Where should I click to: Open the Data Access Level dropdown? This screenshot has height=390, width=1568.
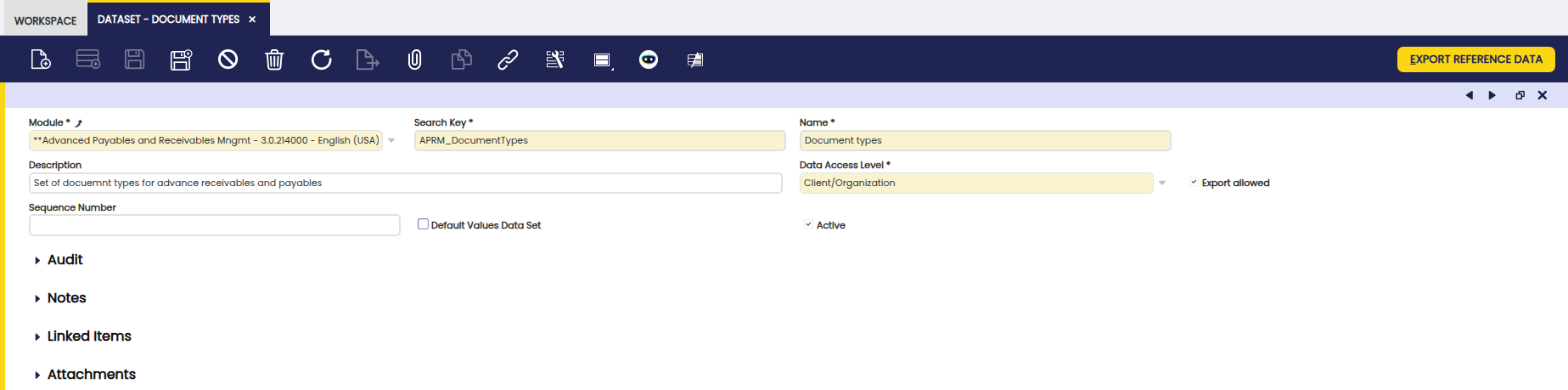click(1162, 184)
